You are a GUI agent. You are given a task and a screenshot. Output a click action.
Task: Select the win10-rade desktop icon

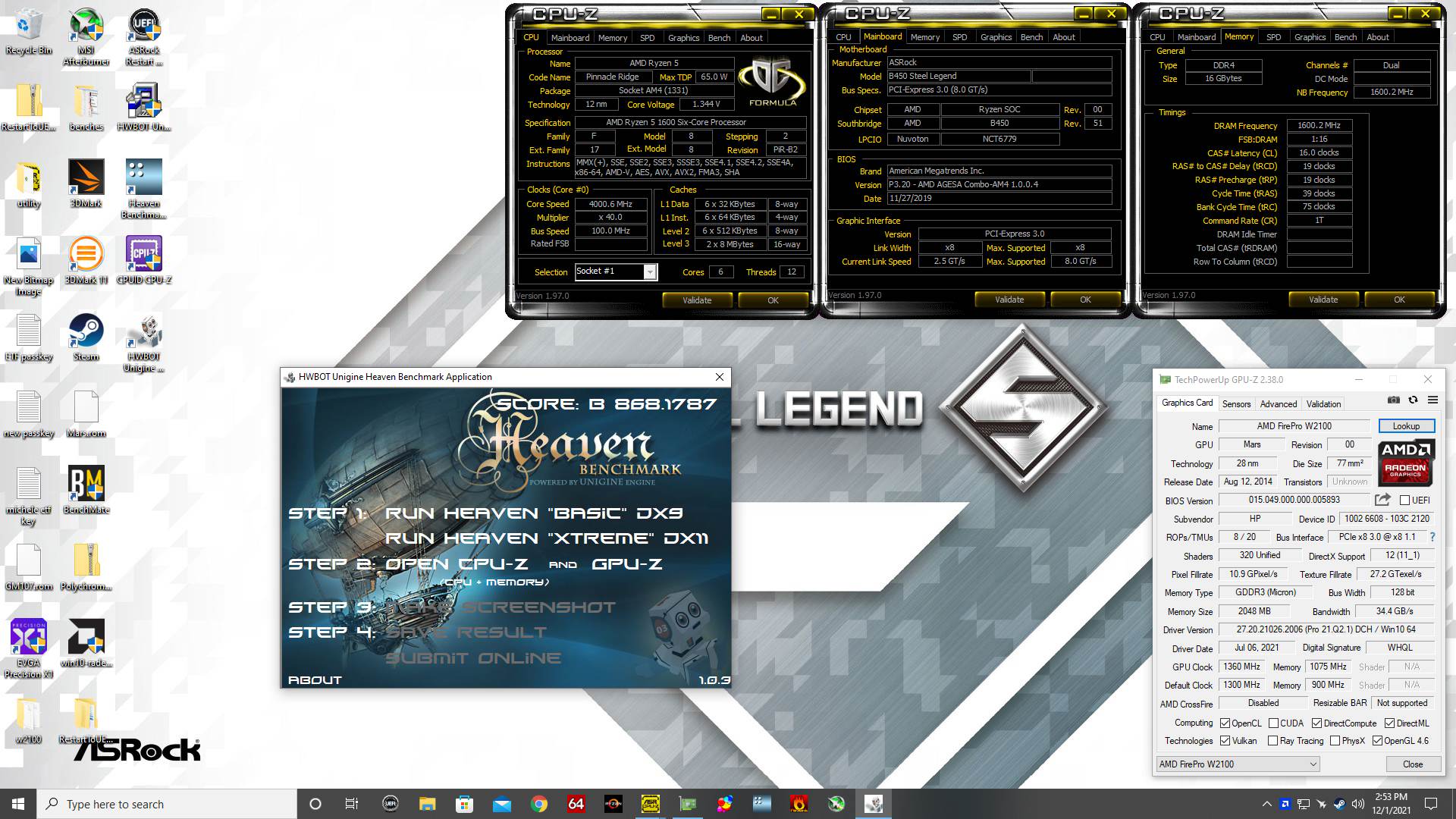(86, 643)
